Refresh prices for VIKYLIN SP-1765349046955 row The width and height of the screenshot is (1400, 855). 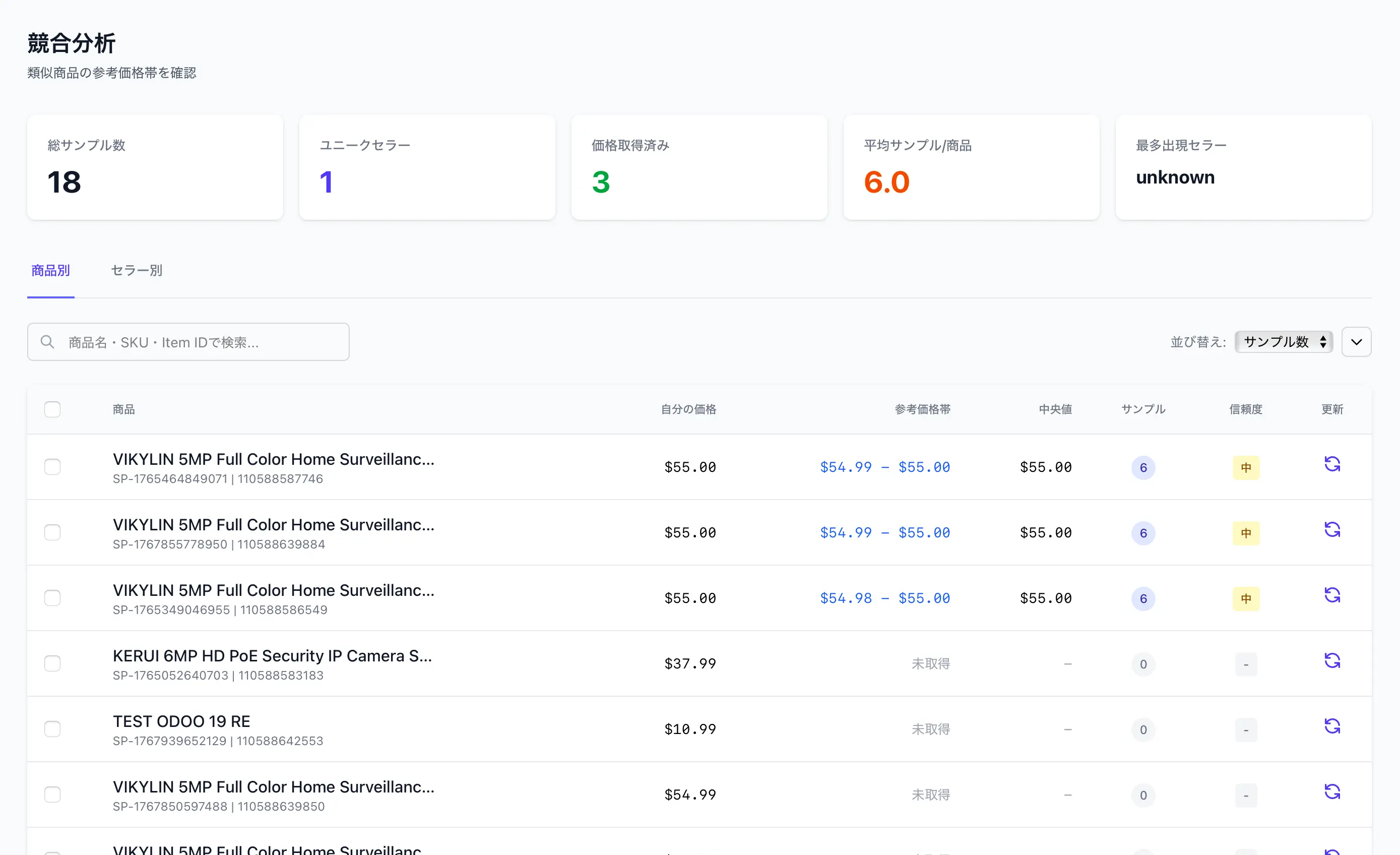pos(1333,595)
